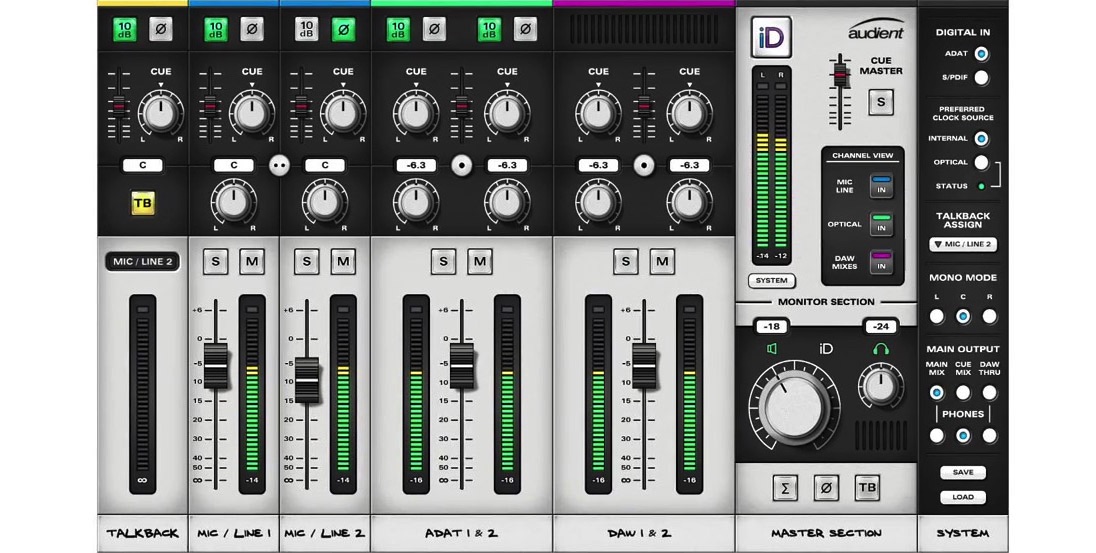Click the MIC / LINE 2 talkback source label
This screenshot has width=1096, height=553.
[x=143, y=261]
